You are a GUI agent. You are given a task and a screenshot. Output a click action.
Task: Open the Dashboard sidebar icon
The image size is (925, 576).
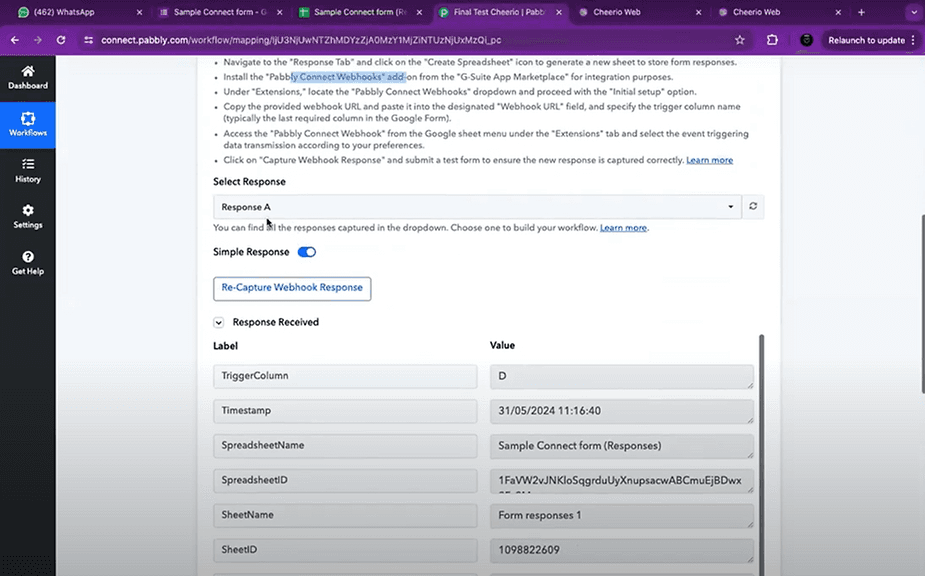click(28, 77)
